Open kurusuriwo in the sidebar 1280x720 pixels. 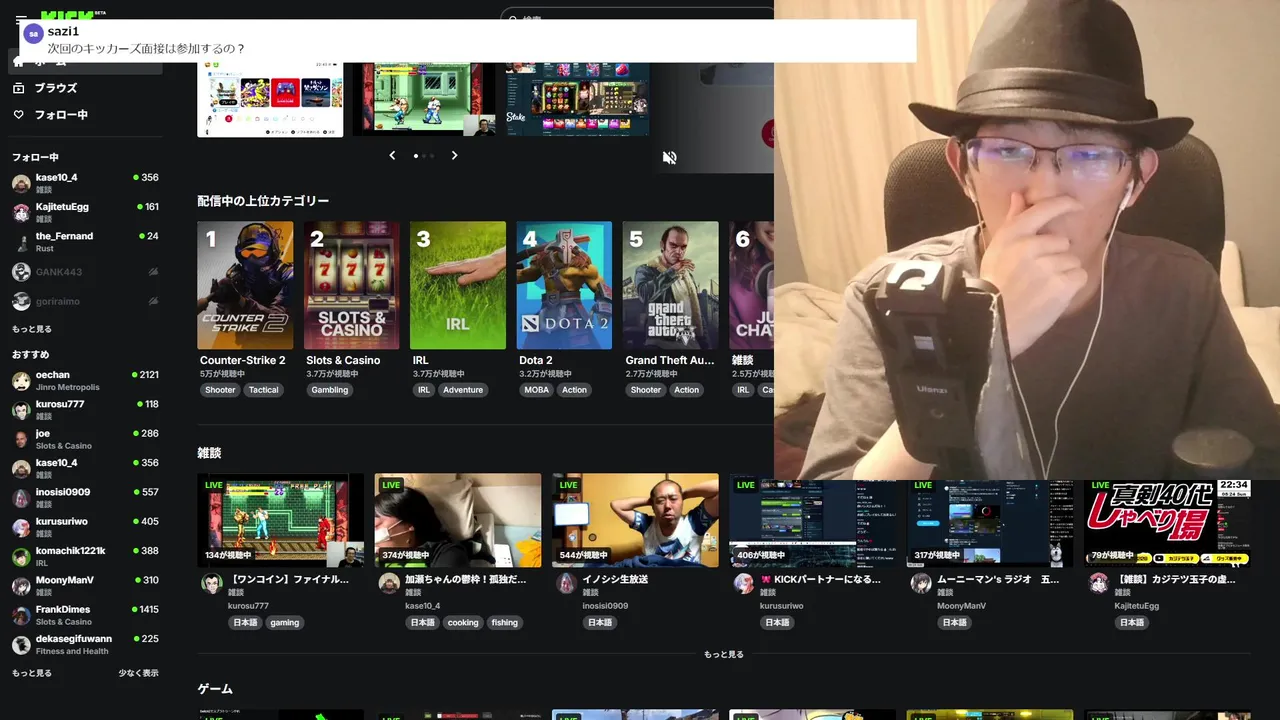[84, 527]
